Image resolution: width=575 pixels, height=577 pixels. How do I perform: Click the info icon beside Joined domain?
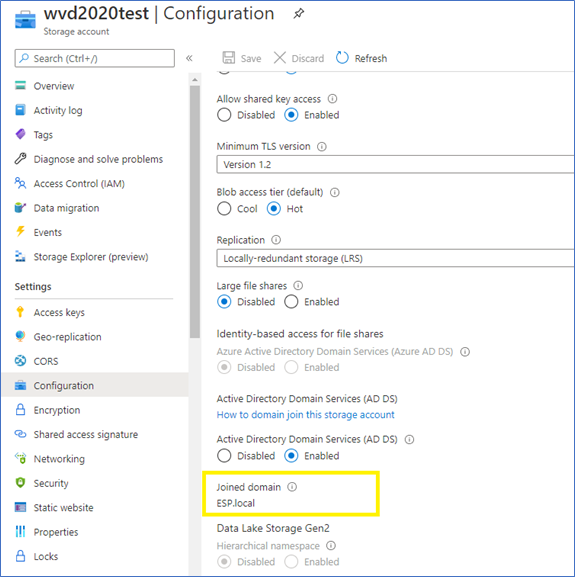[292, 487]
